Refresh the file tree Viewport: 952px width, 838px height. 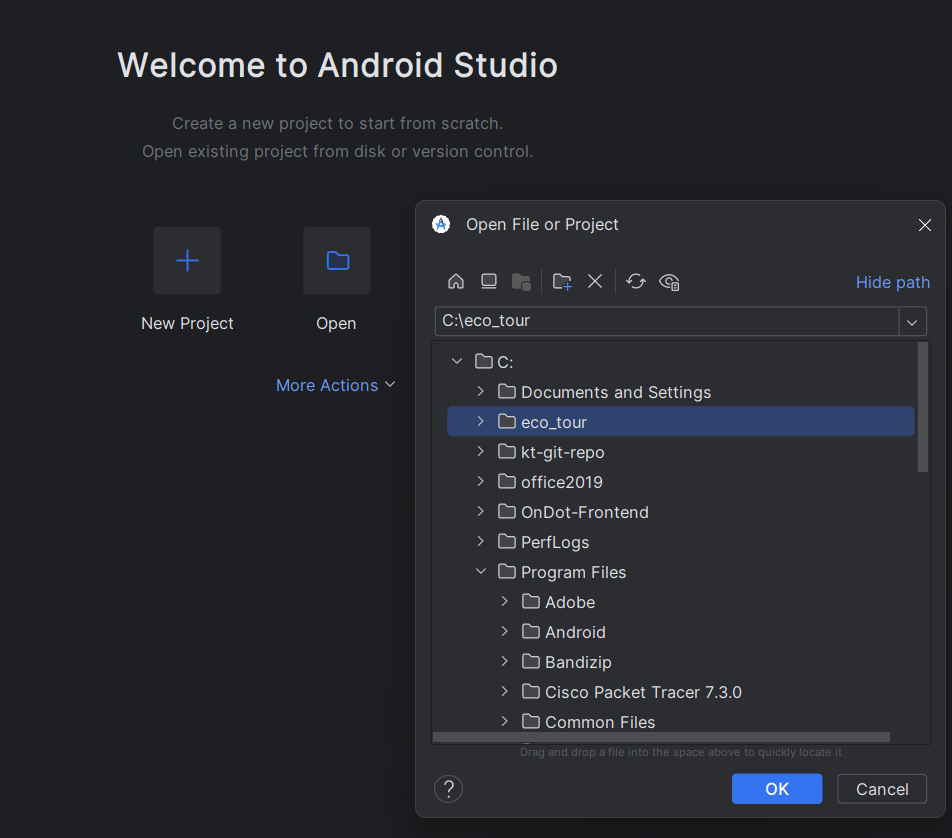636,281
